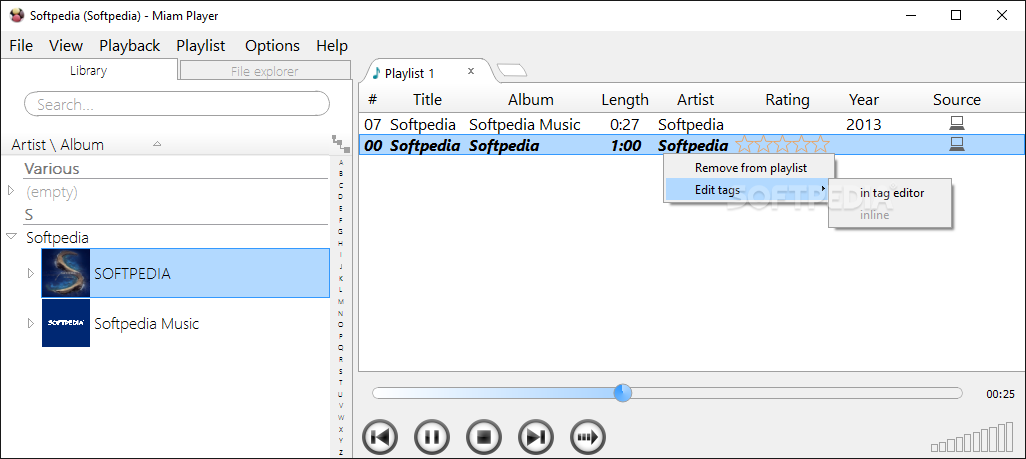Close the Playlist 1 tab

[470, 71]
